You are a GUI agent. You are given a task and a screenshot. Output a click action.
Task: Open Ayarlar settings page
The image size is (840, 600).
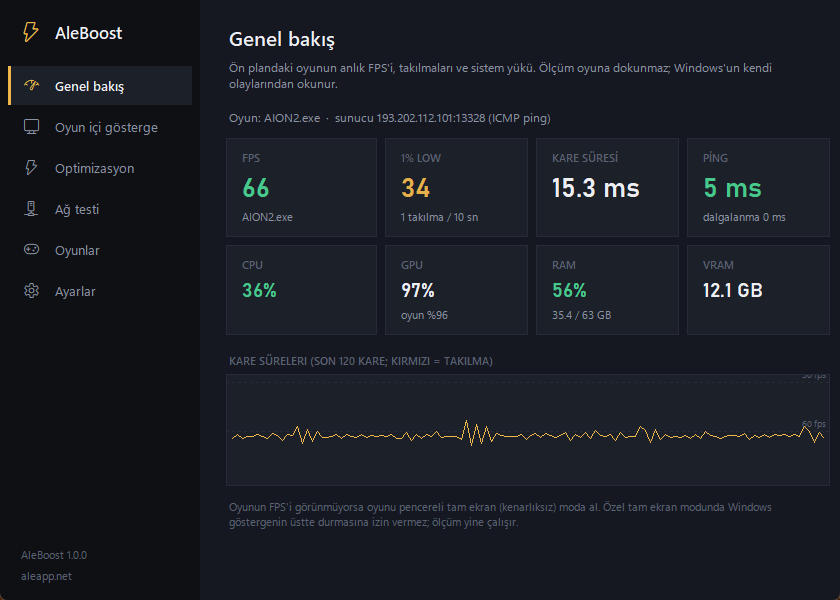pyautogui.click(x=100, y=291)
